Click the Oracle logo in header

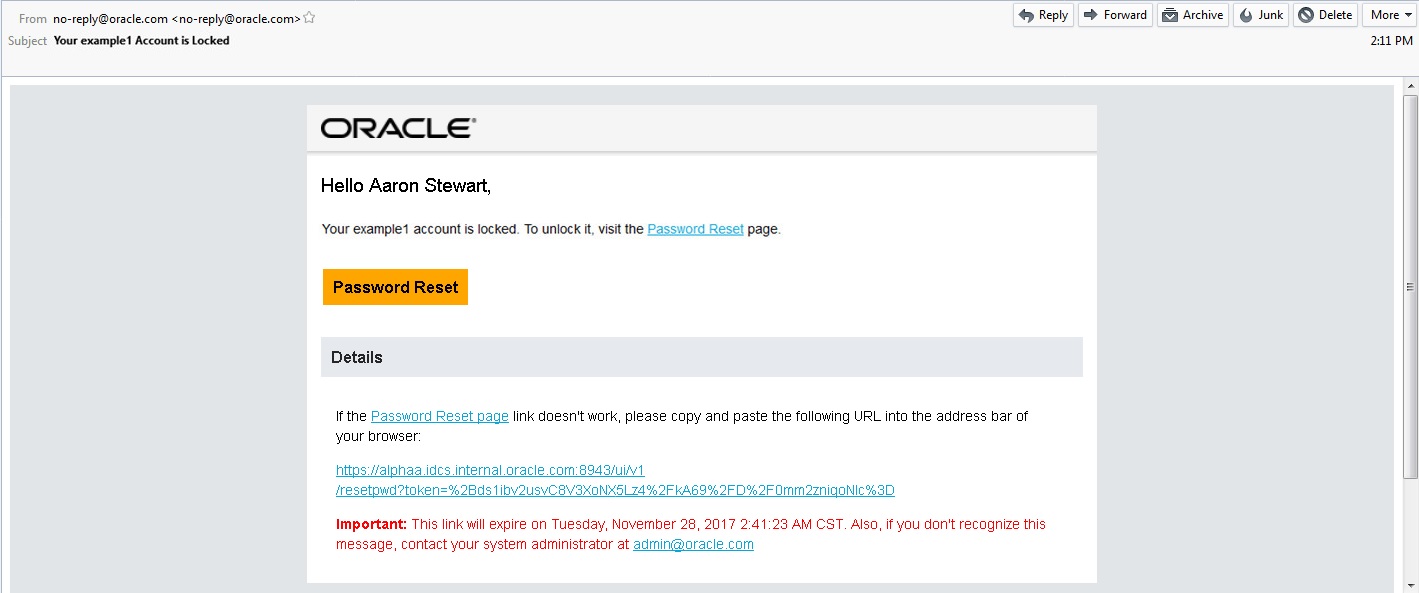(x=398, y=128)
